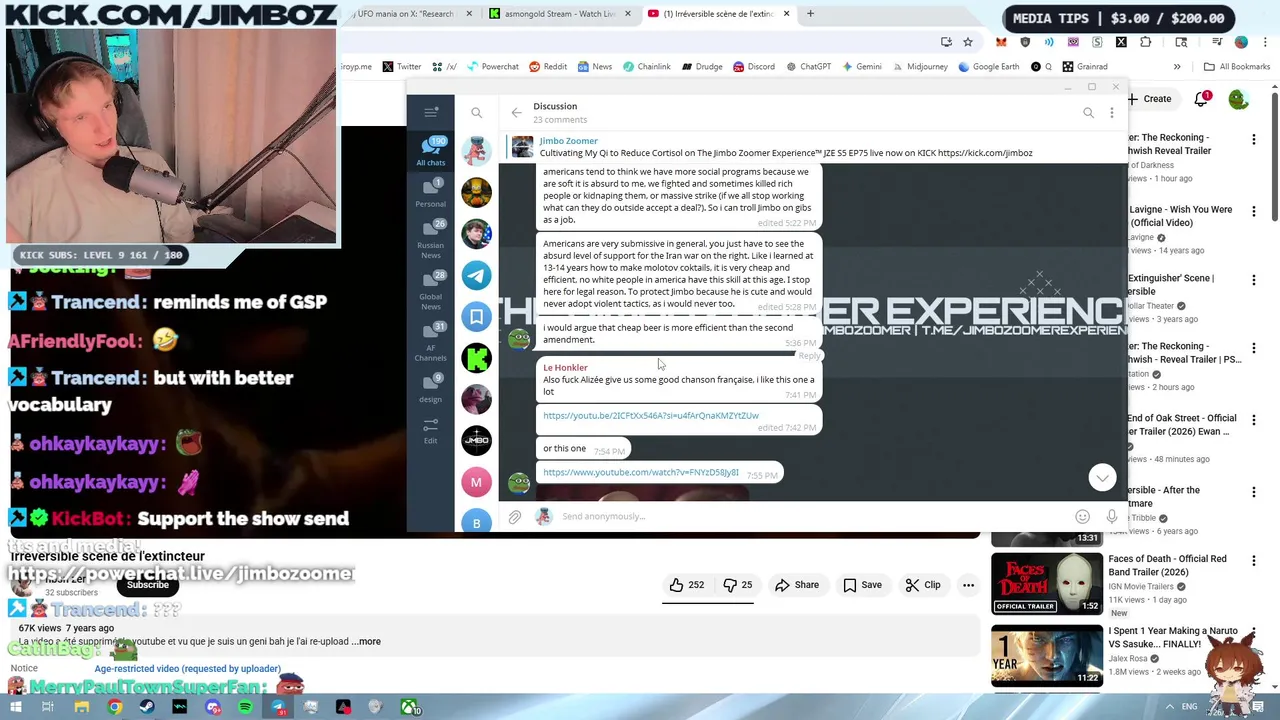The height and width of the screenshot is (720, 1280).
Task: Open the Reddit bookmark
Action: [x=548, y=67]
